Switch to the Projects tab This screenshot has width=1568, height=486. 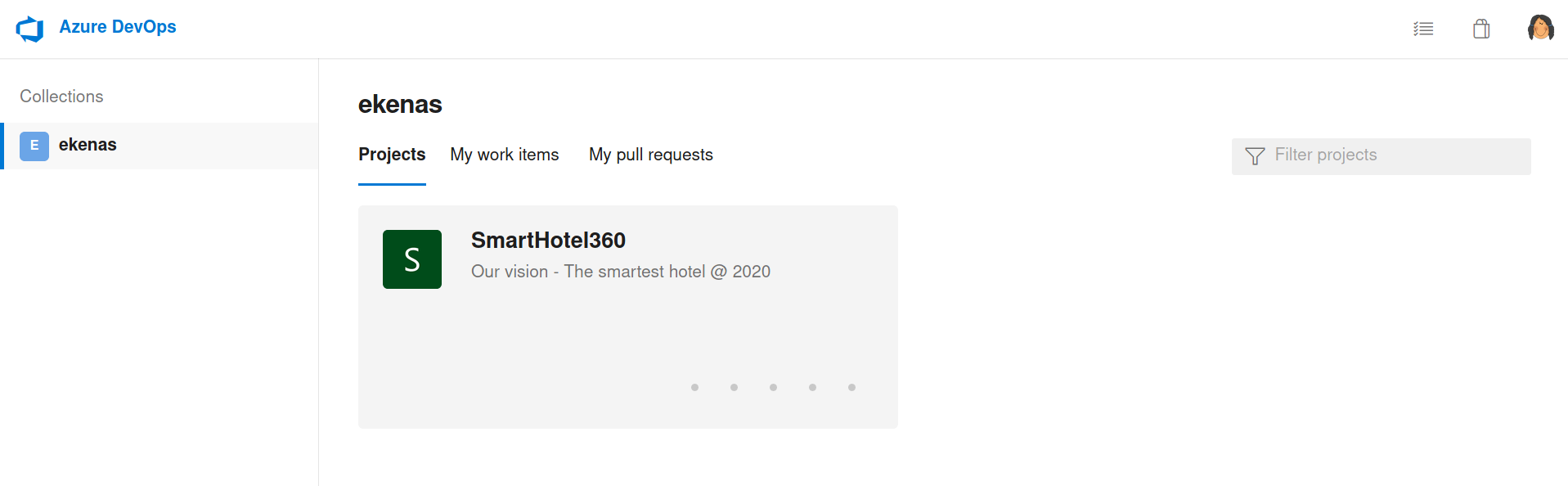point(392,155)
